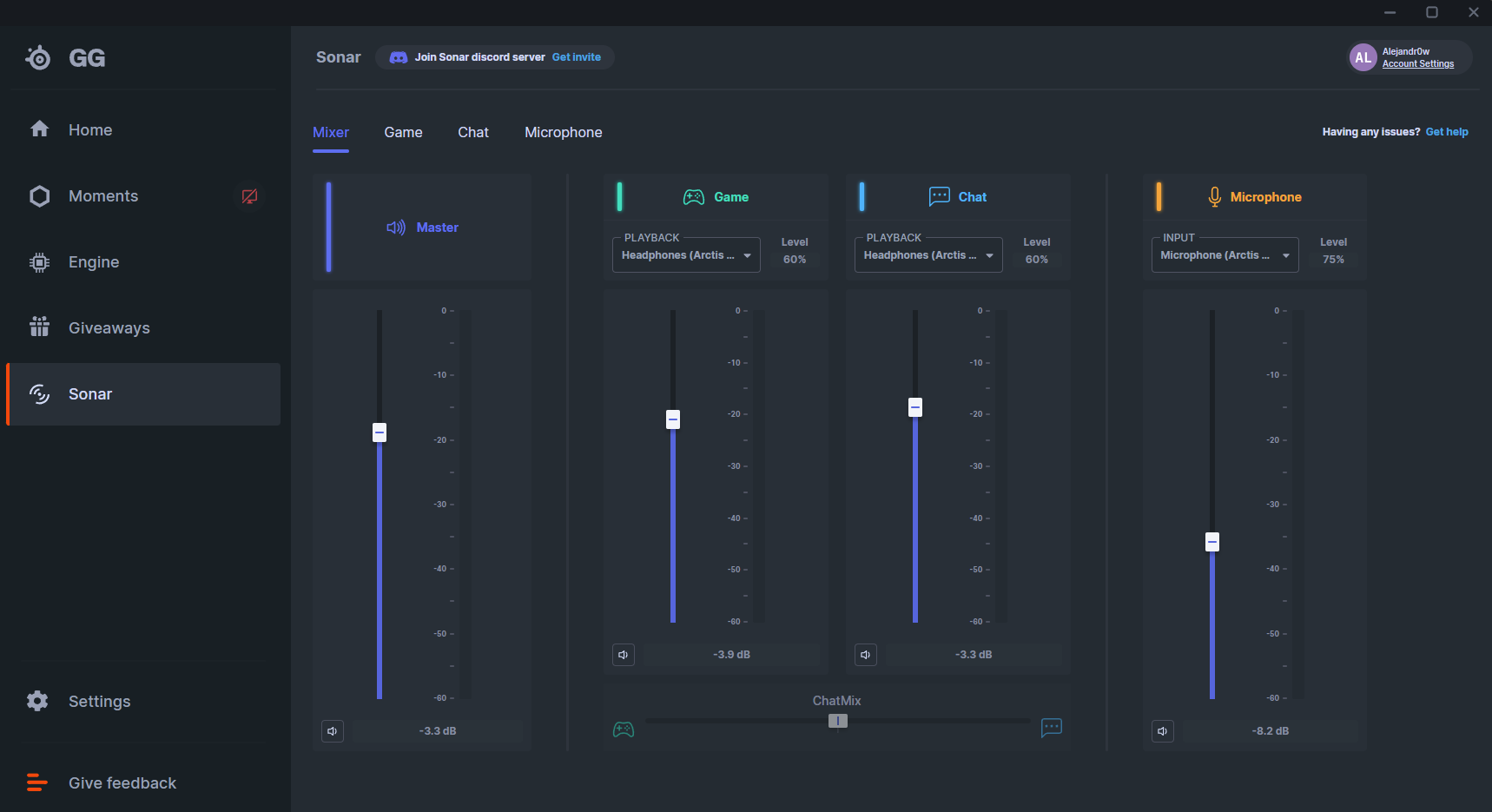Image resolution: width=1492 pixels, height=812 pixels.
Task: Click the Microphone -8.2 dB readout
Action: point(1271,731)
